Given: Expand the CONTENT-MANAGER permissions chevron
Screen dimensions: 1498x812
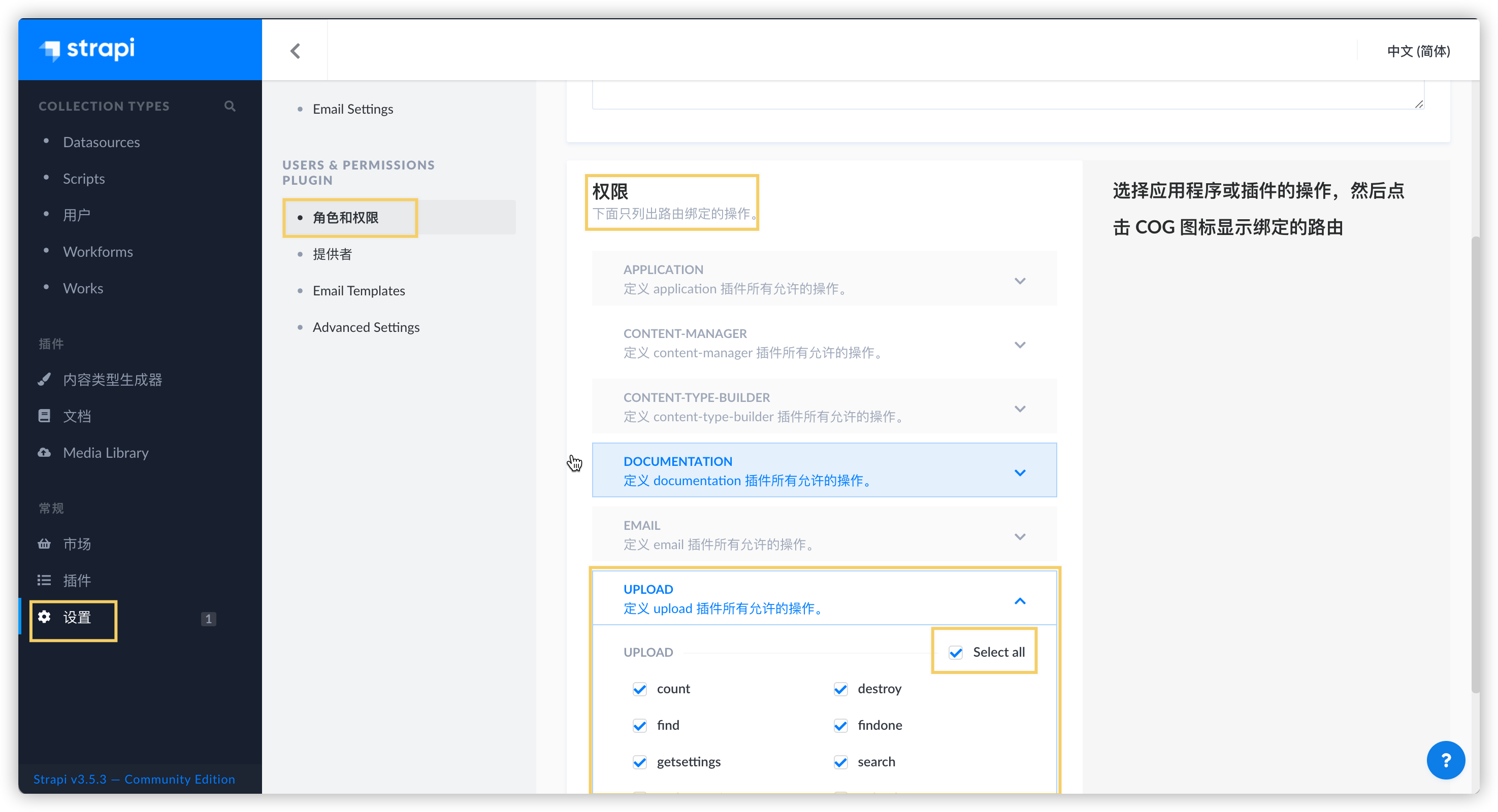Looking at the screenshot, I should coord(1020,345).
